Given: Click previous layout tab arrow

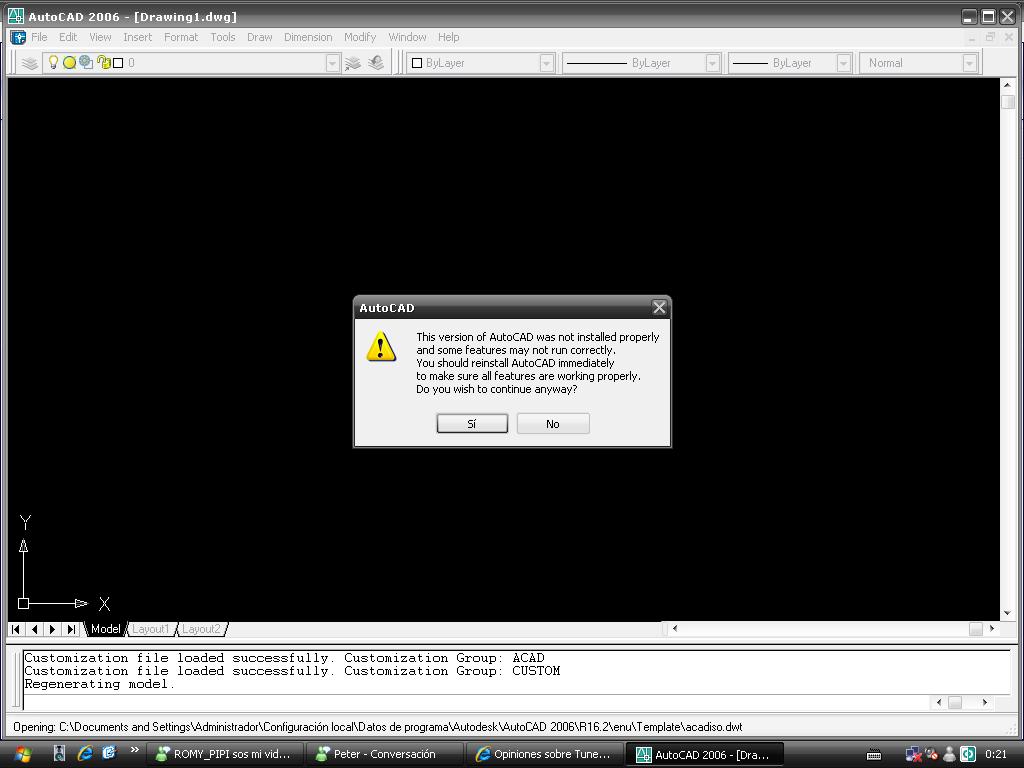Looking at the screenshot, I should (x=34, y=629).
